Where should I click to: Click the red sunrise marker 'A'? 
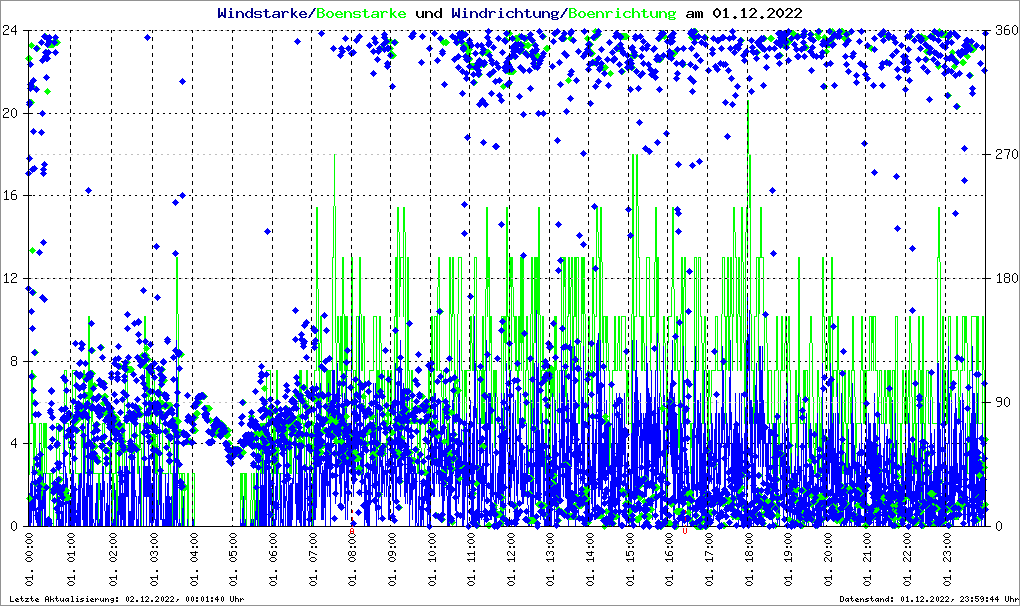click(x=352, y=531)
